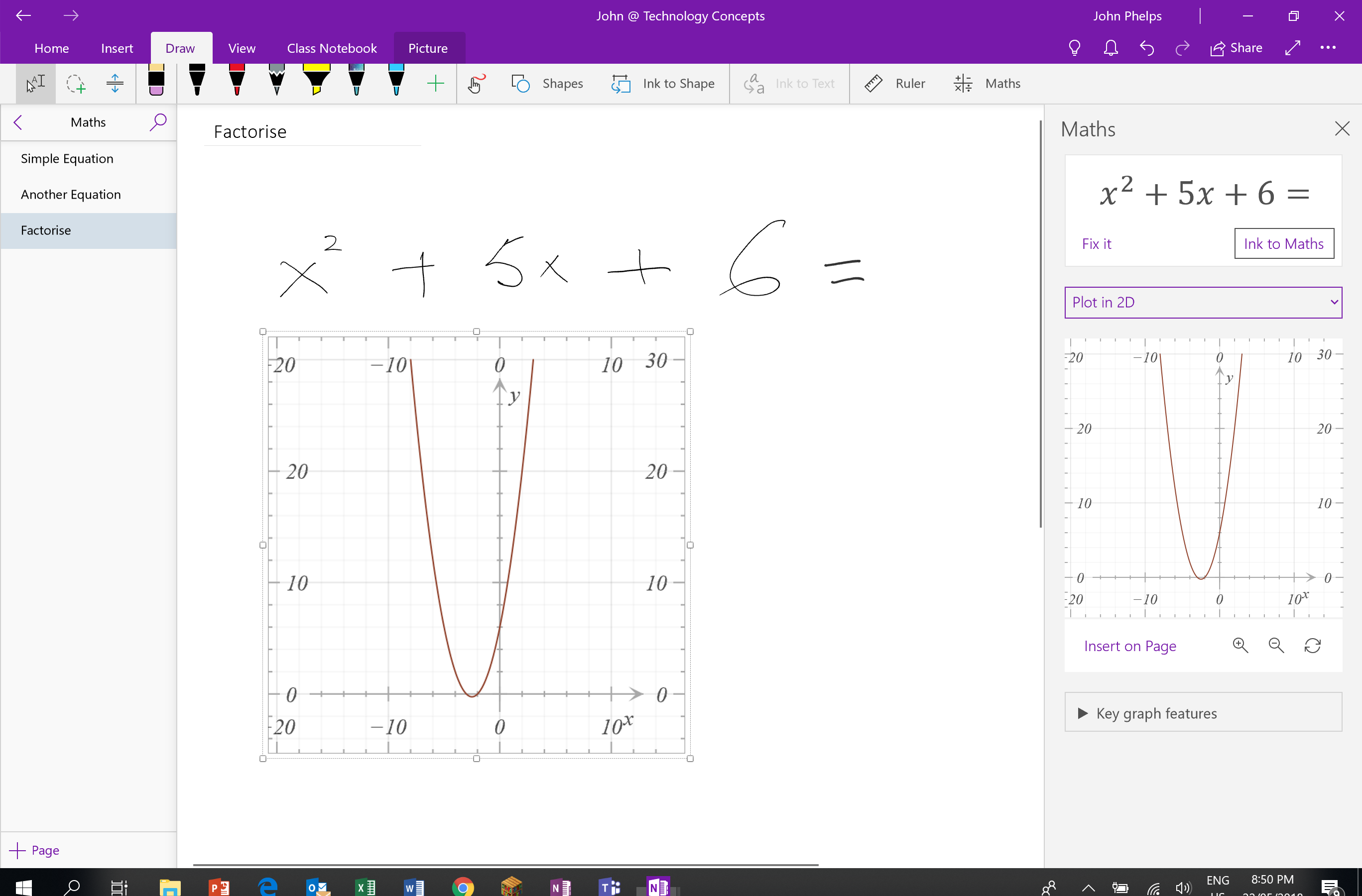The image size is (1362, 896).
Task: Click the search magnifier in the Maths section
Action: coord(158,122)
